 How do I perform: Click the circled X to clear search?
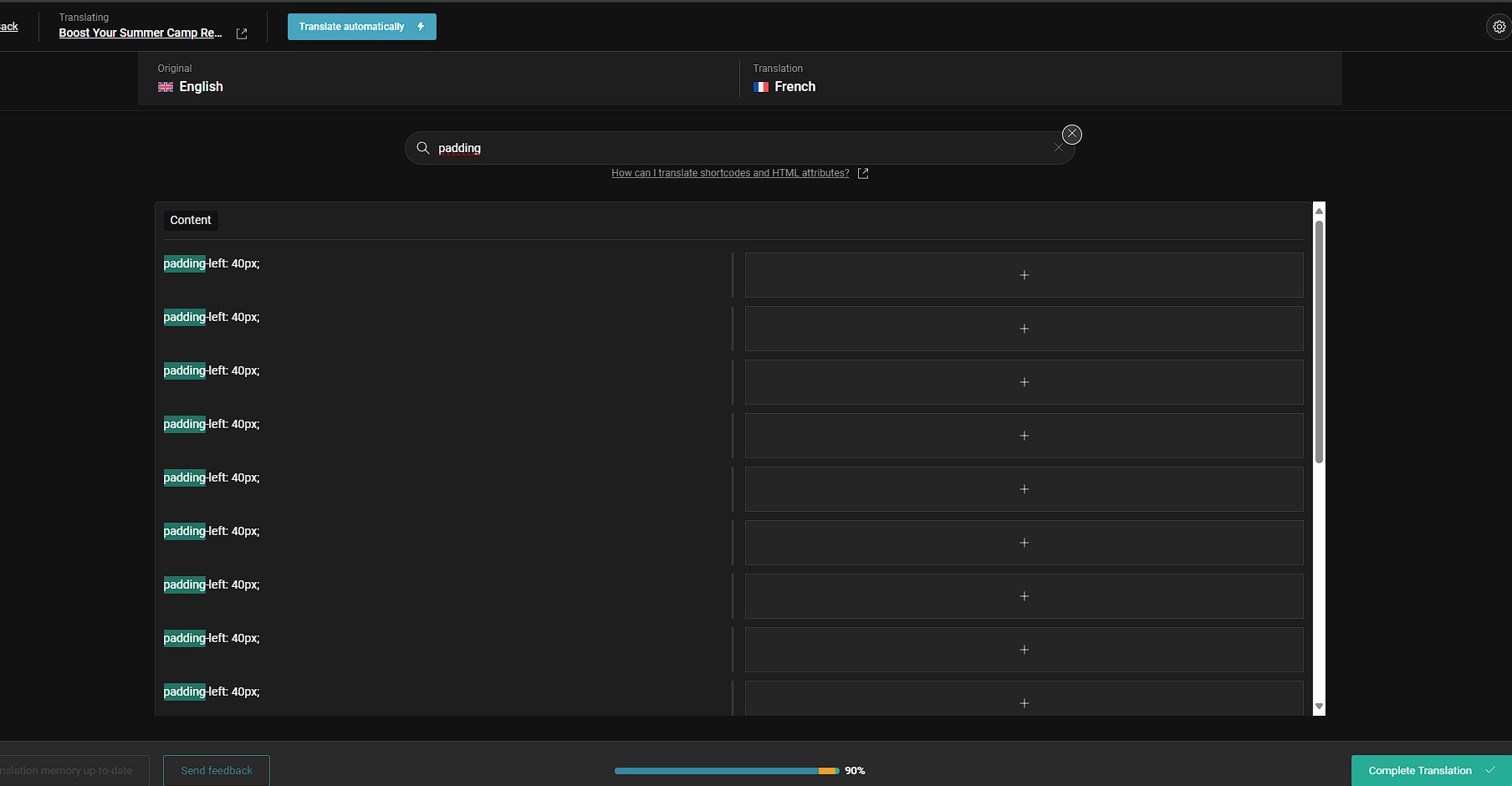[1071, 135]
